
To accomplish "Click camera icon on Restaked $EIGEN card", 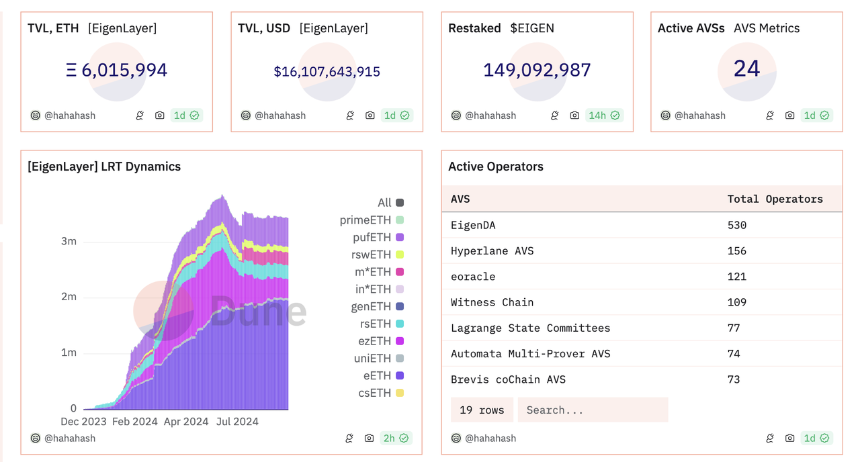I will click(x=574, y=115).
